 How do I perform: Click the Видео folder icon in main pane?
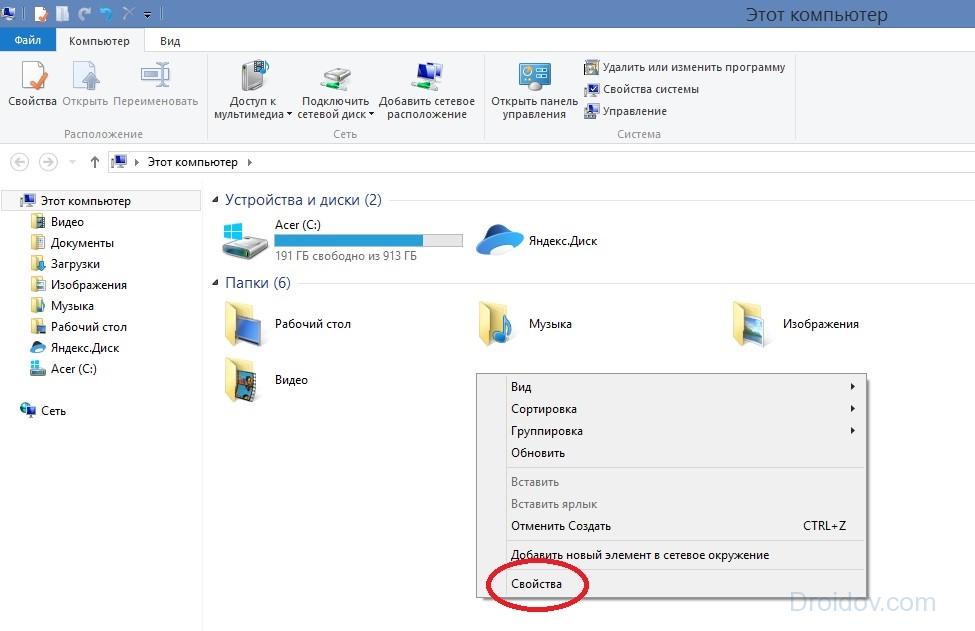(243, 379)
